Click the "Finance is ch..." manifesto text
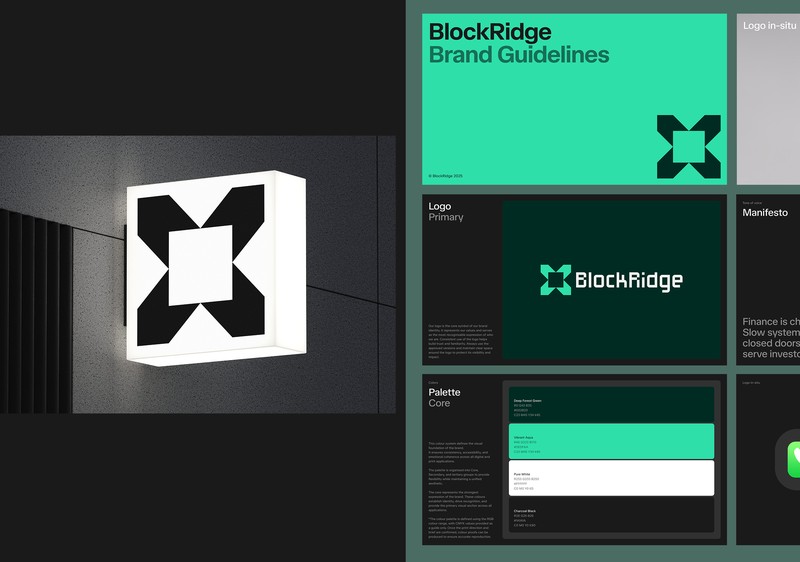This screenshot has height=562, width=800. pos(771,338)
